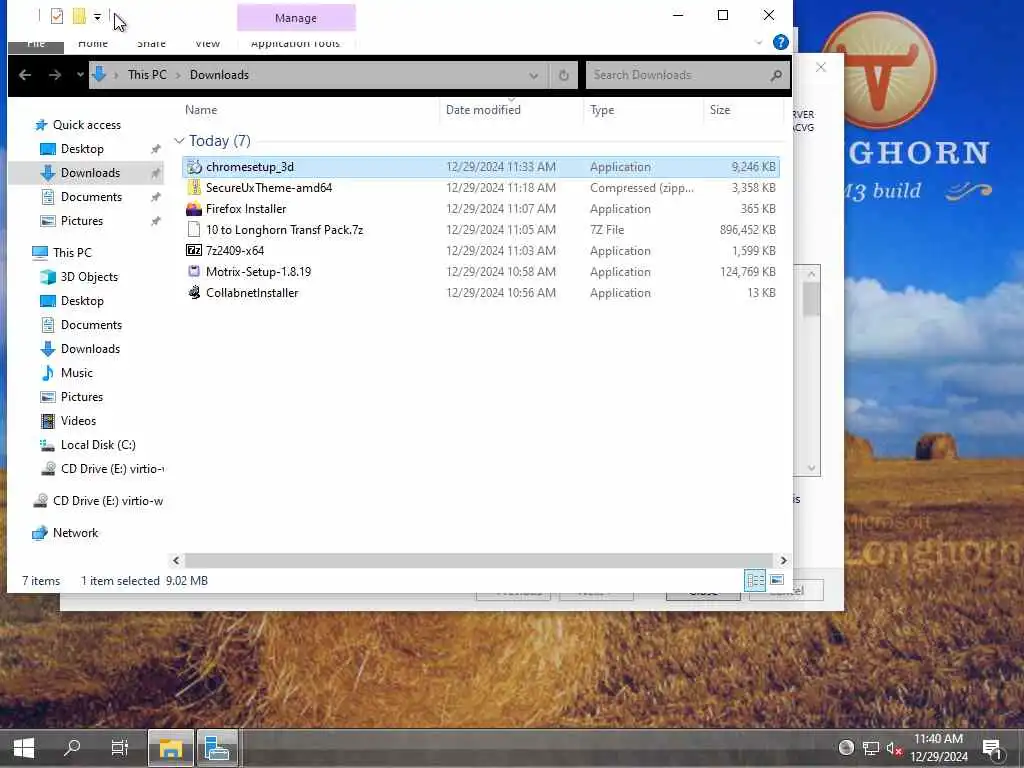Open the recent locations dropdown arrow
1024x768 pixels.
pyautogui.click(x=80, y=75)
